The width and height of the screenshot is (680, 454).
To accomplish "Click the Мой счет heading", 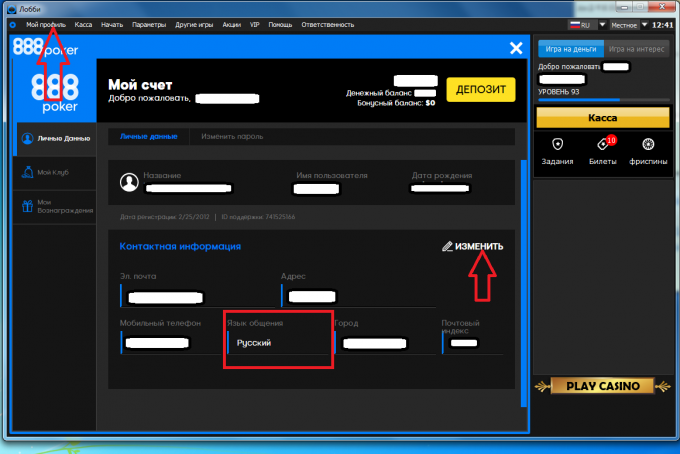I will tap(140, 85).
